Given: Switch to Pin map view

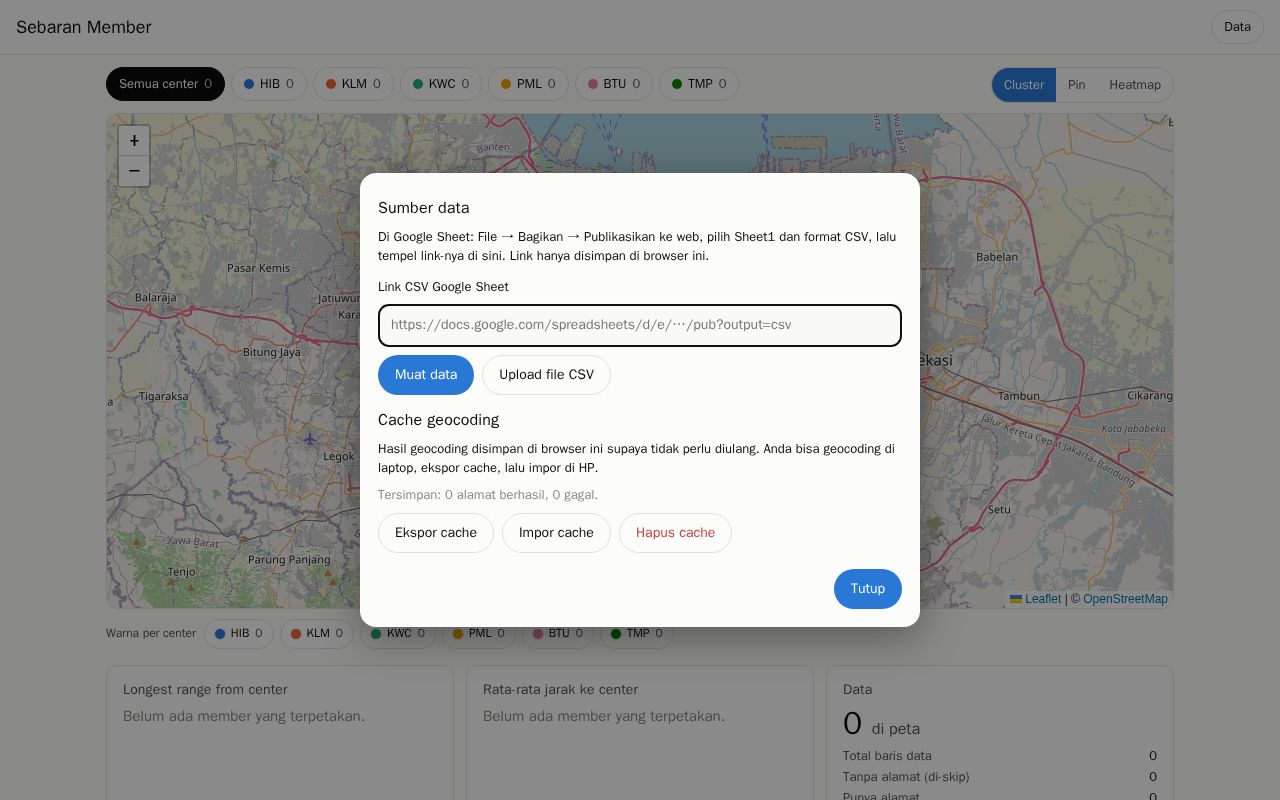Looking at the screenshot, I should point(1076,85).
